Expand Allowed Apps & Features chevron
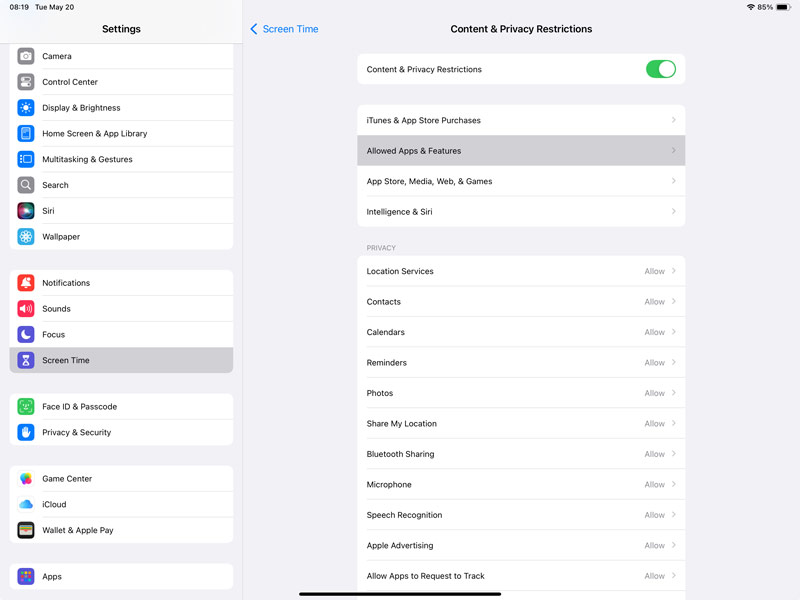The image size is (800, 600). click(673, 151)
